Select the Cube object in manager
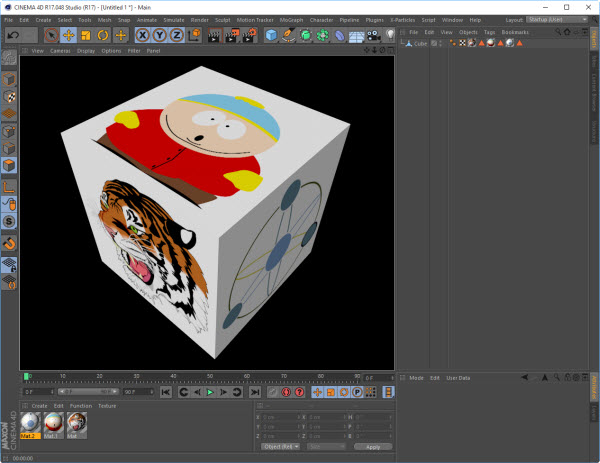Image resolution: width=600 pixels, height=463 pixels. tap(420, 44)
